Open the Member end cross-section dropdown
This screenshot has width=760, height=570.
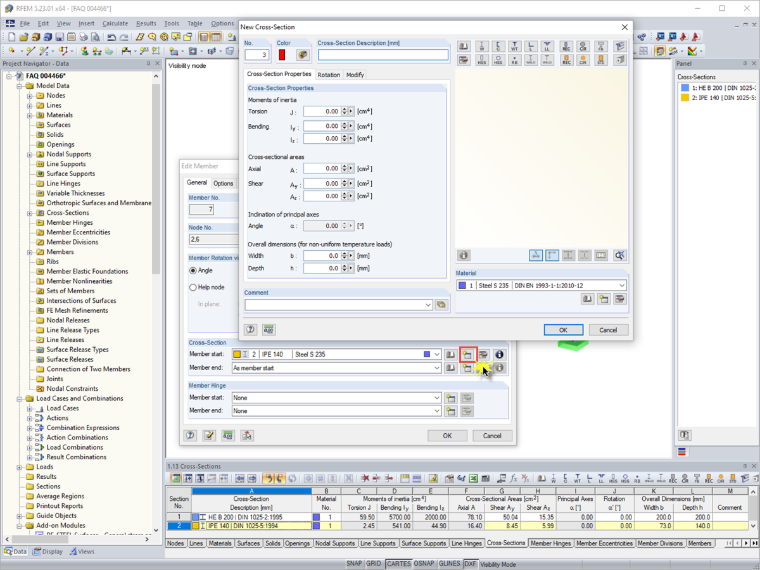pos(337,368)
